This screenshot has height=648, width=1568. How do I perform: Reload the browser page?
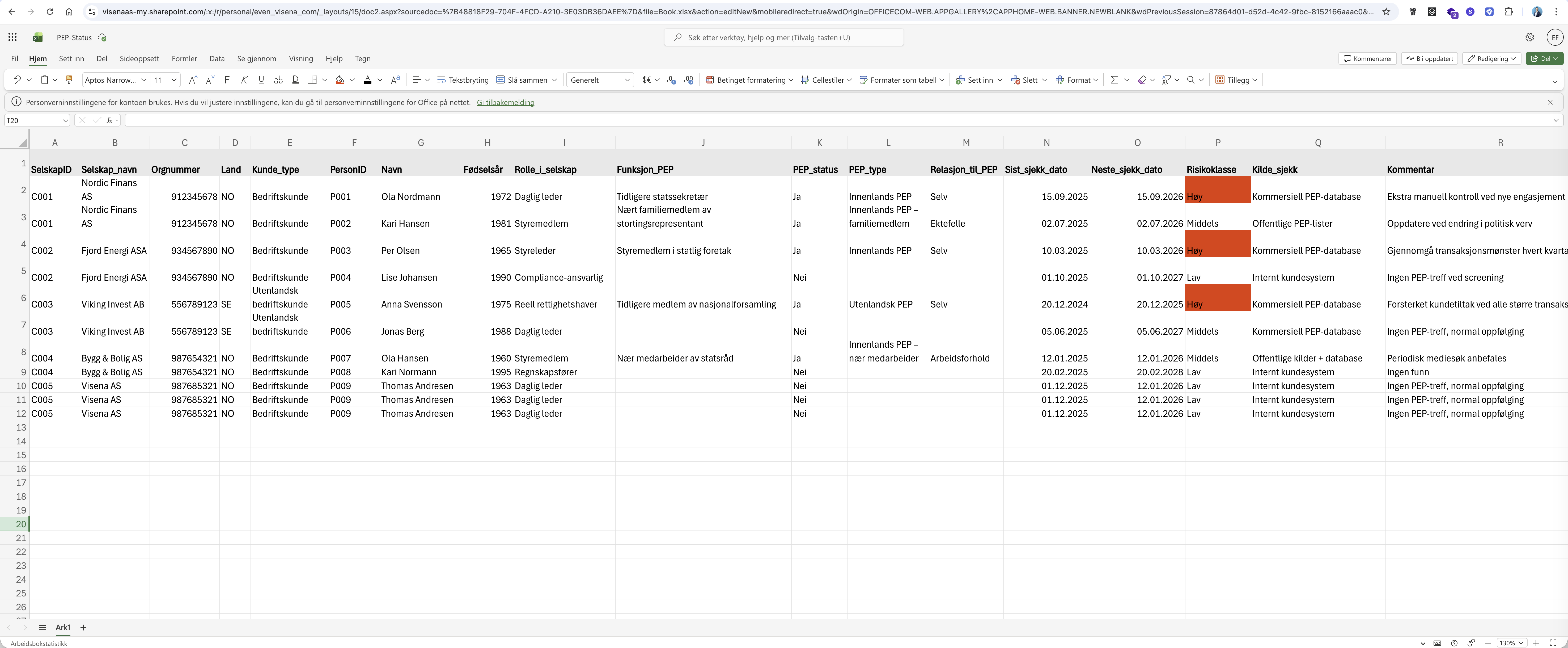pos(50,12)
